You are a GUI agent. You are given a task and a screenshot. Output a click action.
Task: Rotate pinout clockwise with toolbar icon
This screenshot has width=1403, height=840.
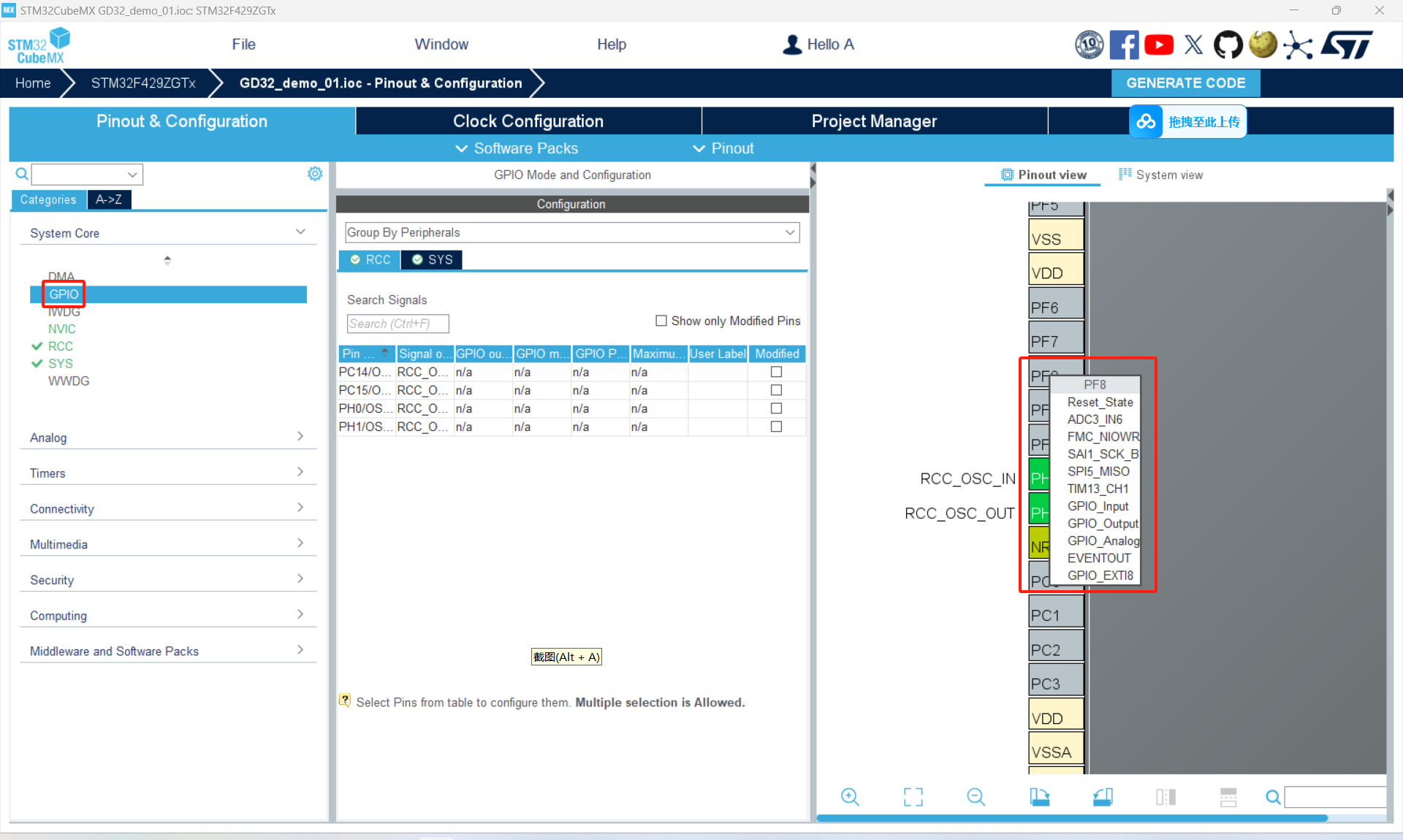[1039, 797]
